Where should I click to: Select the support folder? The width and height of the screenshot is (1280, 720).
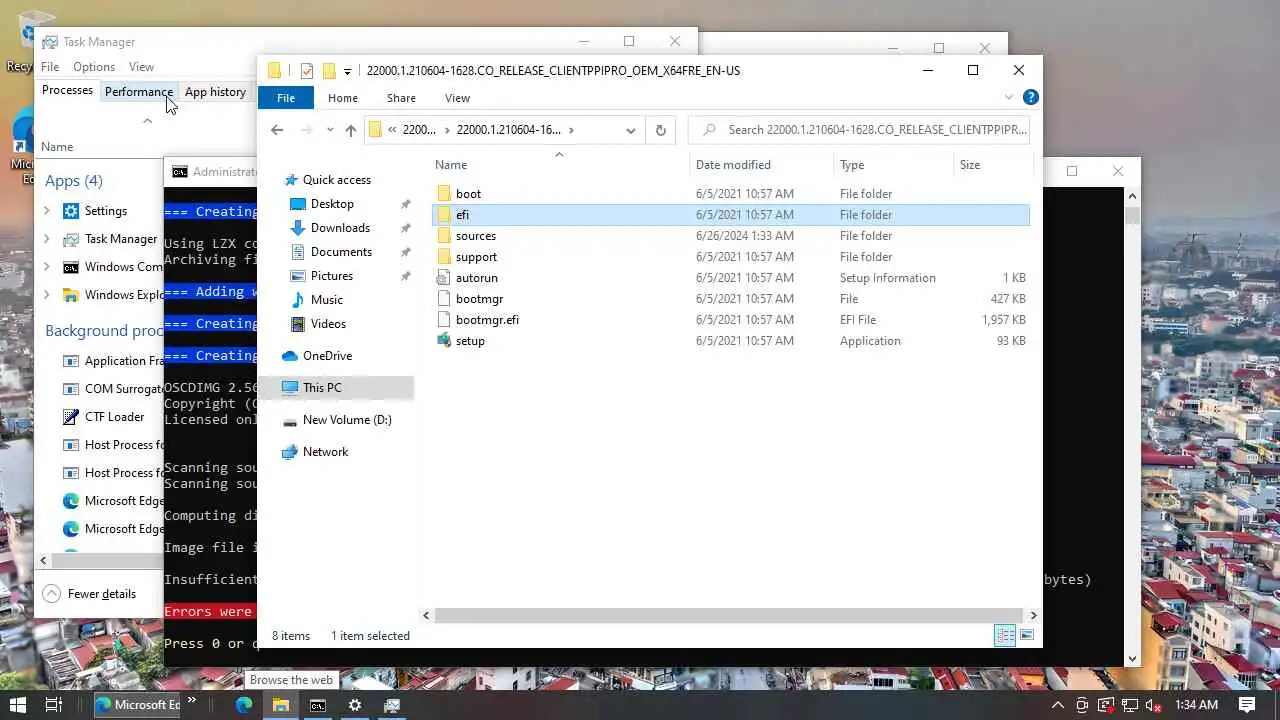pyautogui.click(x=476, y=257)
